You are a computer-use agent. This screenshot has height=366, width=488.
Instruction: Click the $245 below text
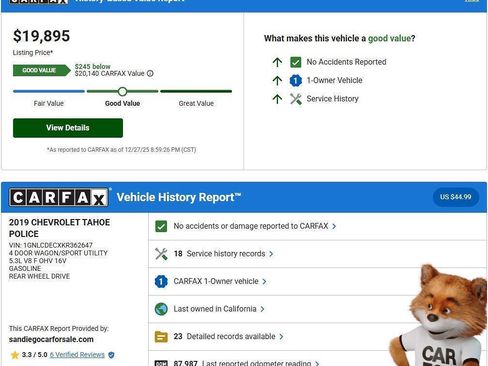click(93, 66)
